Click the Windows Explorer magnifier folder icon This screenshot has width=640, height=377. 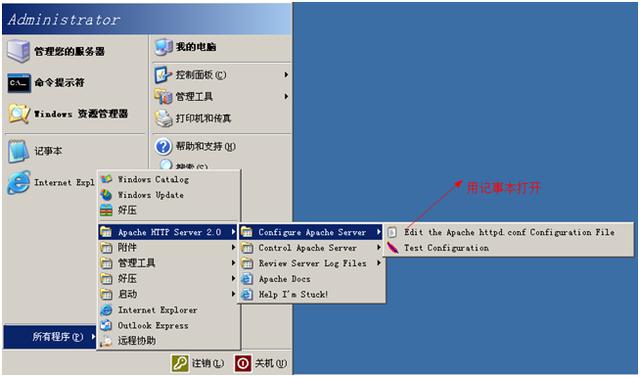click(x=19, y=114)
